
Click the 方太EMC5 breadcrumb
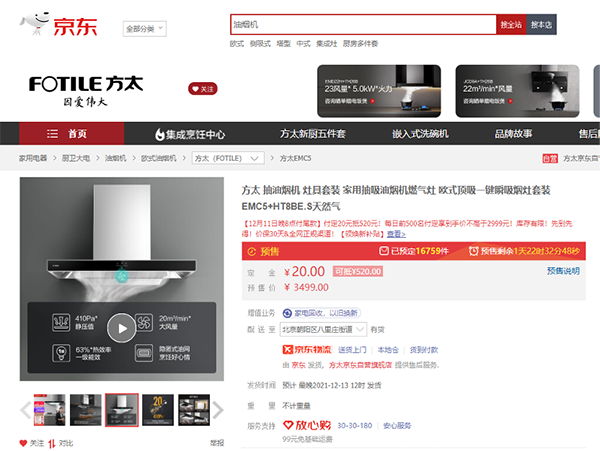pyautogui.click(x=295, y=158)
